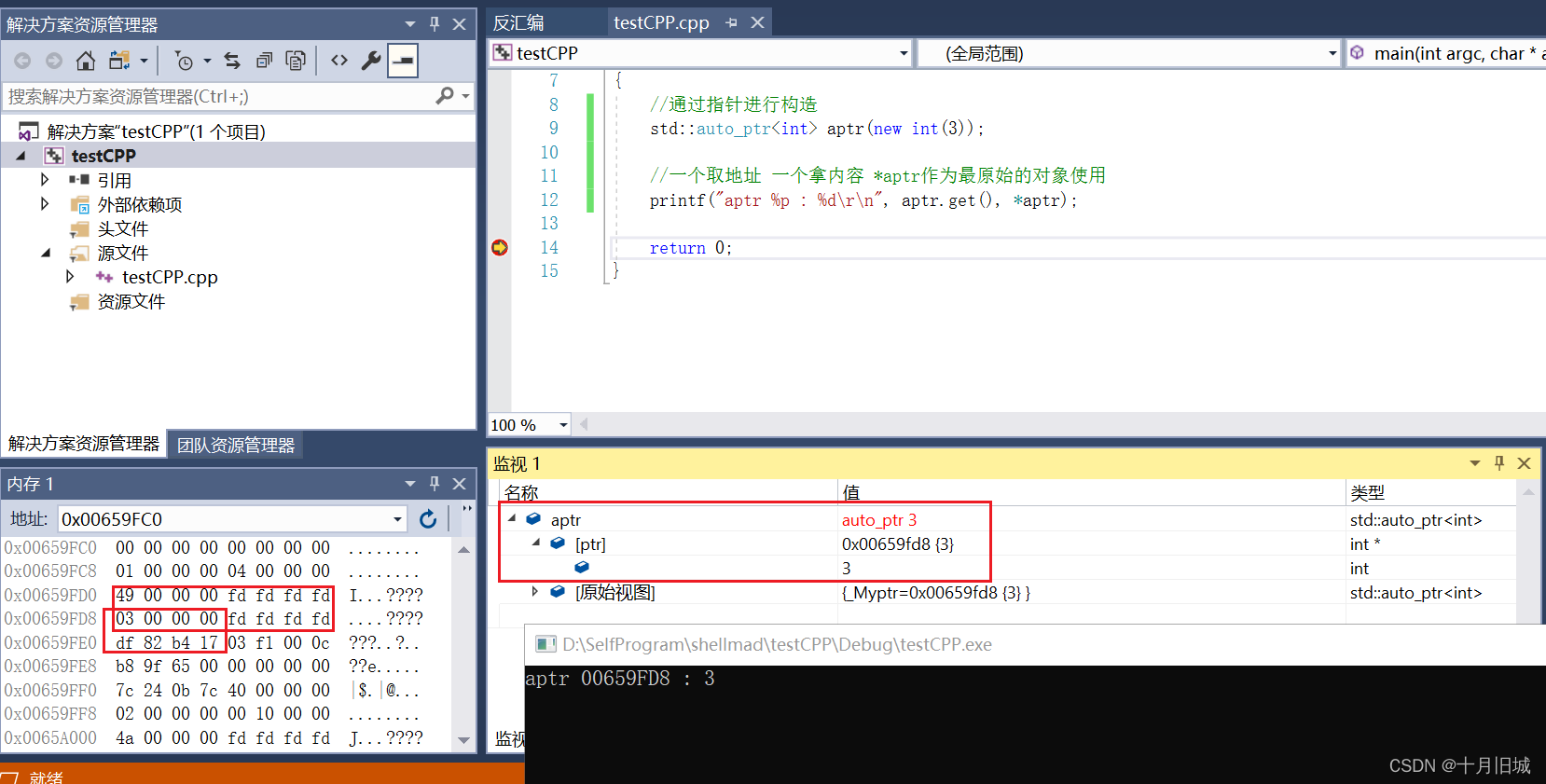Screen dimensions: 1546x784
Task: Click the Solution Explorer search field
Action: click(x=219, y=96)
